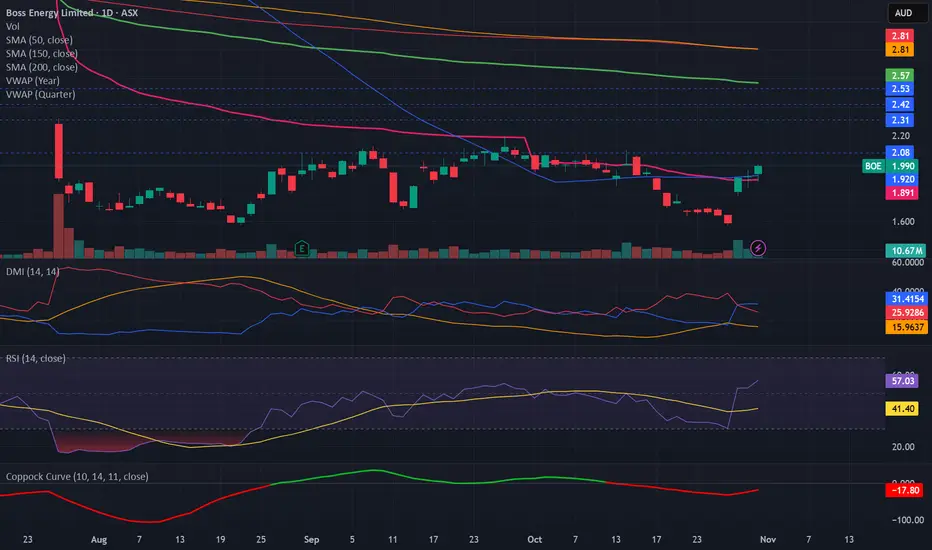Select the RSI (14, close) indicator legend
932x550 pixels.
pos(36,359)
